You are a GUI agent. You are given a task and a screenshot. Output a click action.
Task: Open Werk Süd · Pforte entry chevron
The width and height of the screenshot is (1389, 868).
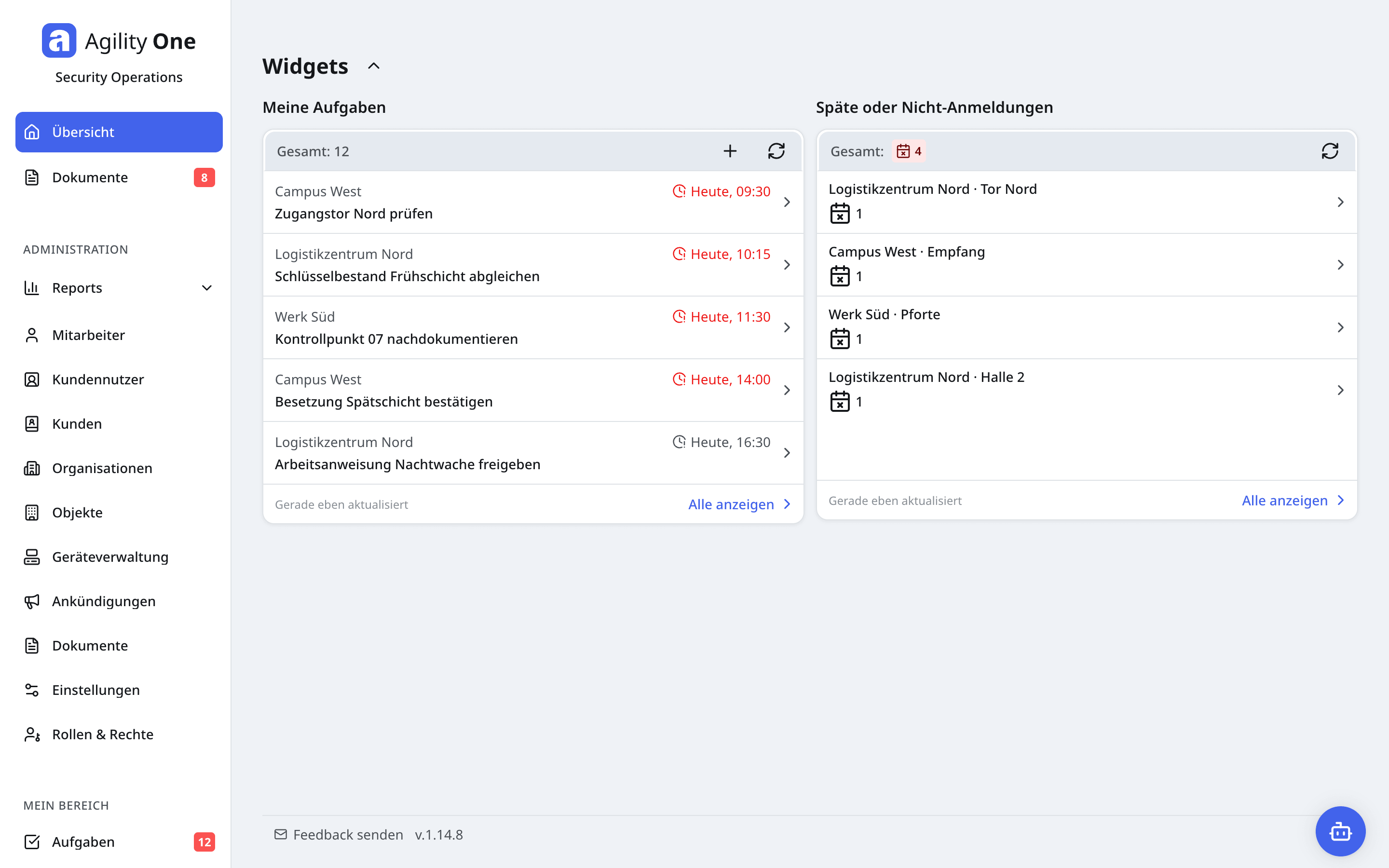coord(1340,327)
